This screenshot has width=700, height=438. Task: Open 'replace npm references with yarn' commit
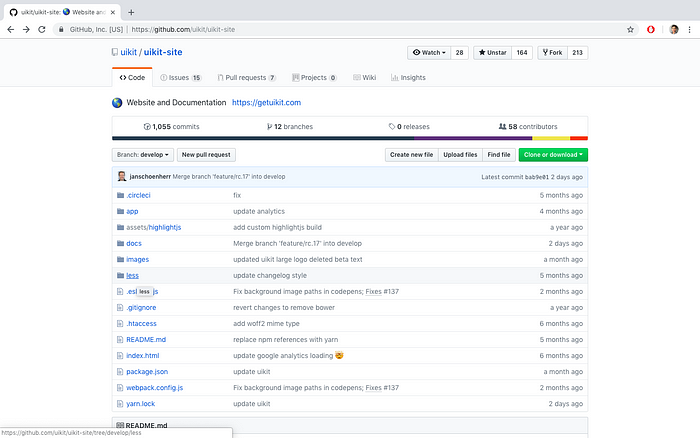click(286, 340)
